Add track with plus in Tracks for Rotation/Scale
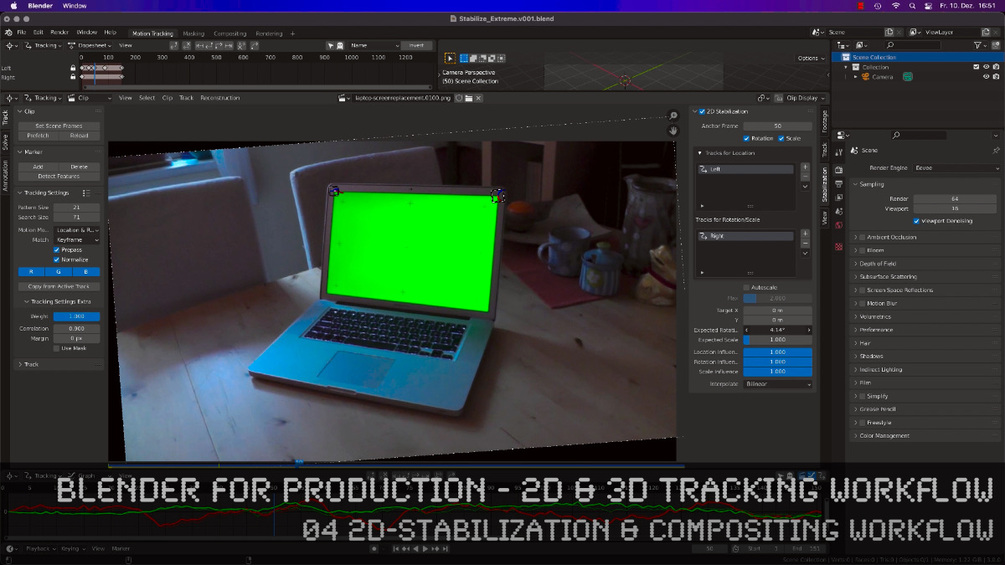1005x565 pixels. pyautogui.click(x=805, y=234)
